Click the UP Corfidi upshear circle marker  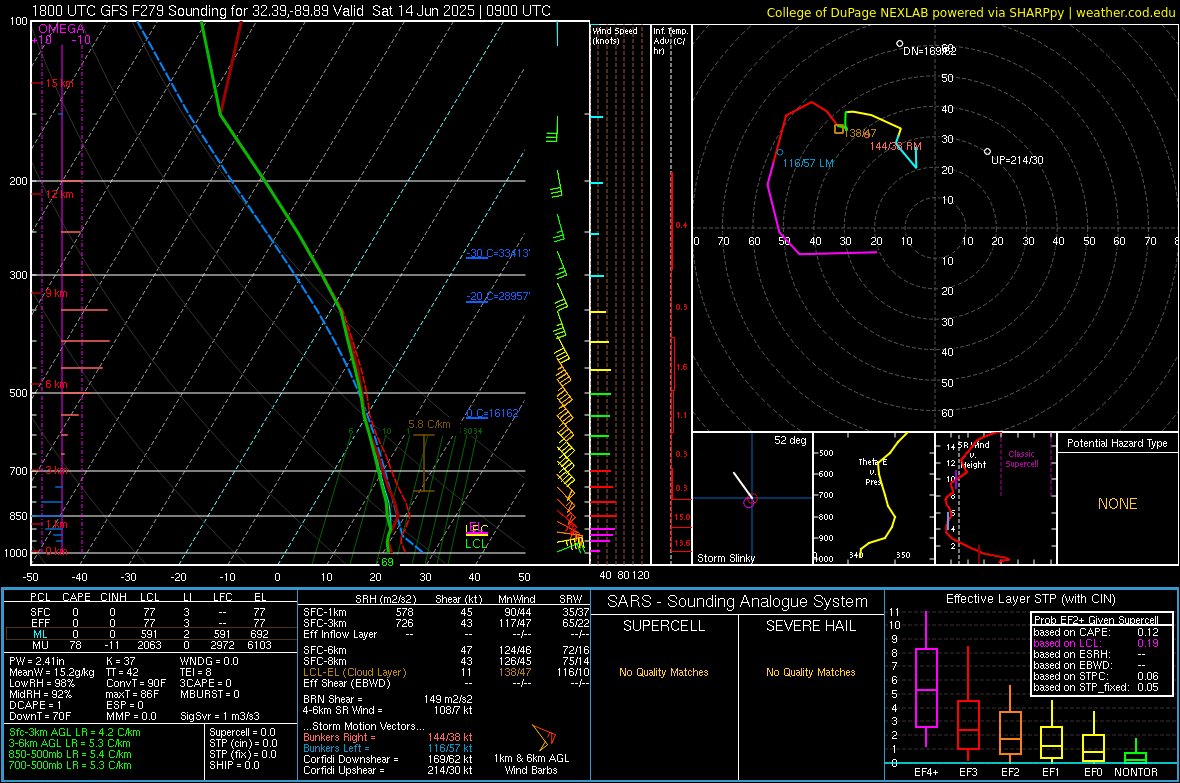click(987, 152)
